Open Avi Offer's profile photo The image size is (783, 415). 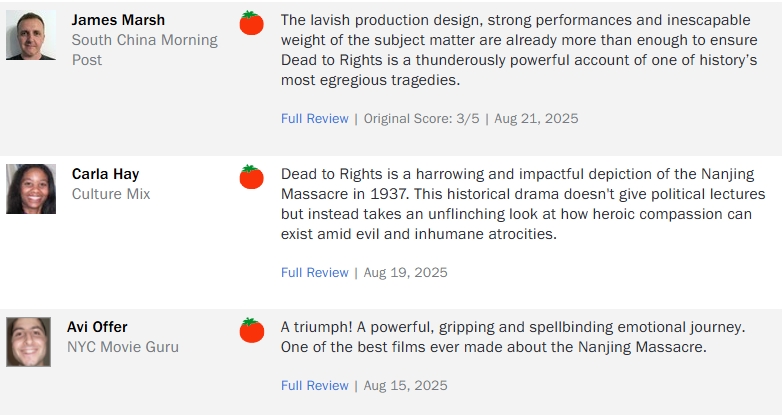pyautogui.click(x=28, y=342)
